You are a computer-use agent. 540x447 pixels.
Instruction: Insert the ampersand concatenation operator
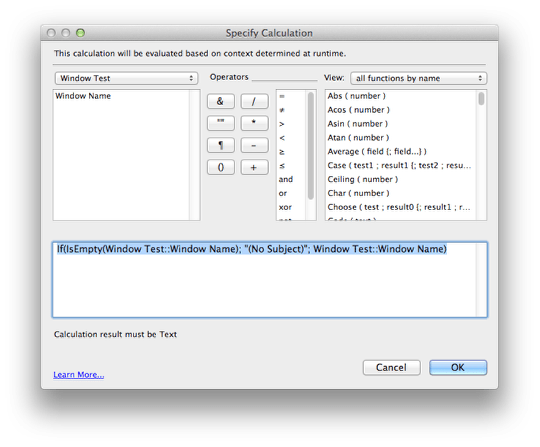click(x=220, y=101)
